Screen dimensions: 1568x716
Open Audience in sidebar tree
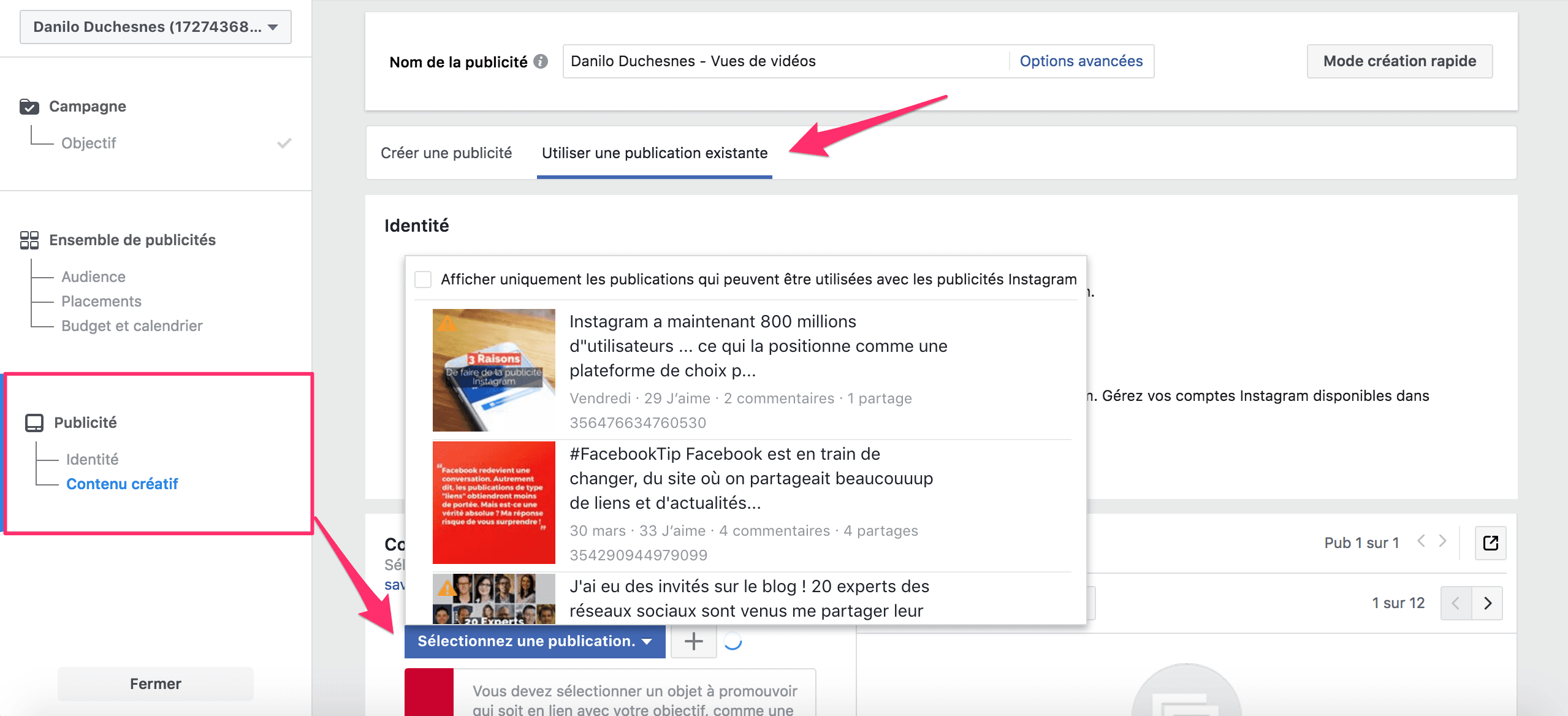coord(93,277)
